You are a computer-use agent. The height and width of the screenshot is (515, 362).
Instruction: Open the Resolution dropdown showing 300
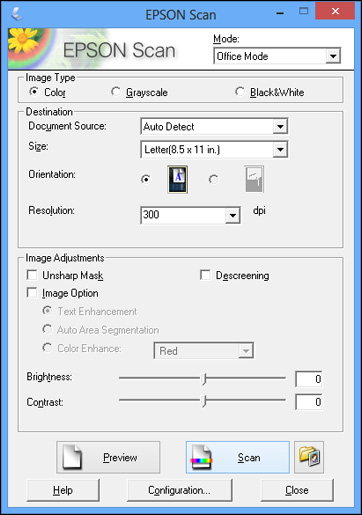click(x=190, y=215)
